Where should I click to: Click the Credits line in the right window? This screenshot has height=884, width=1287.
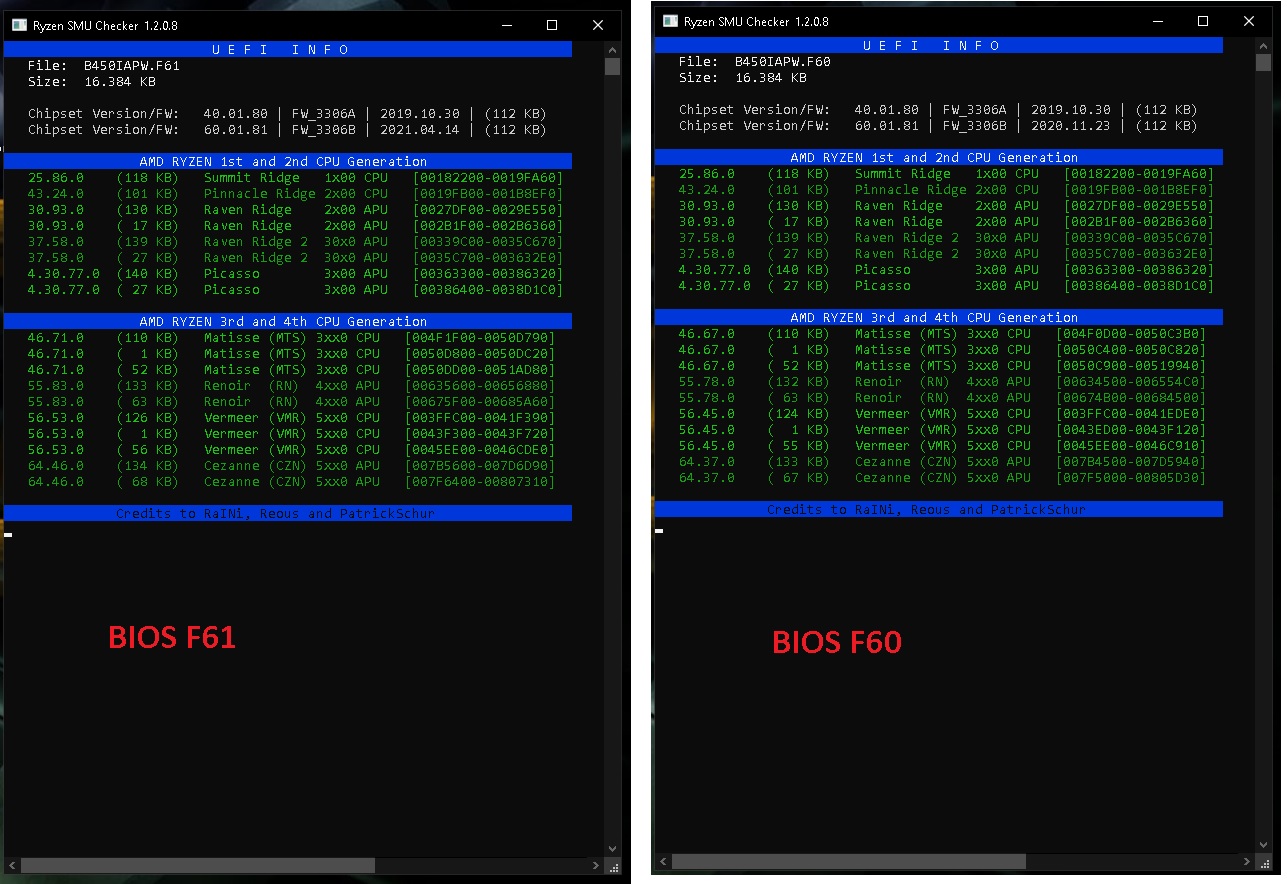point(938,509)
